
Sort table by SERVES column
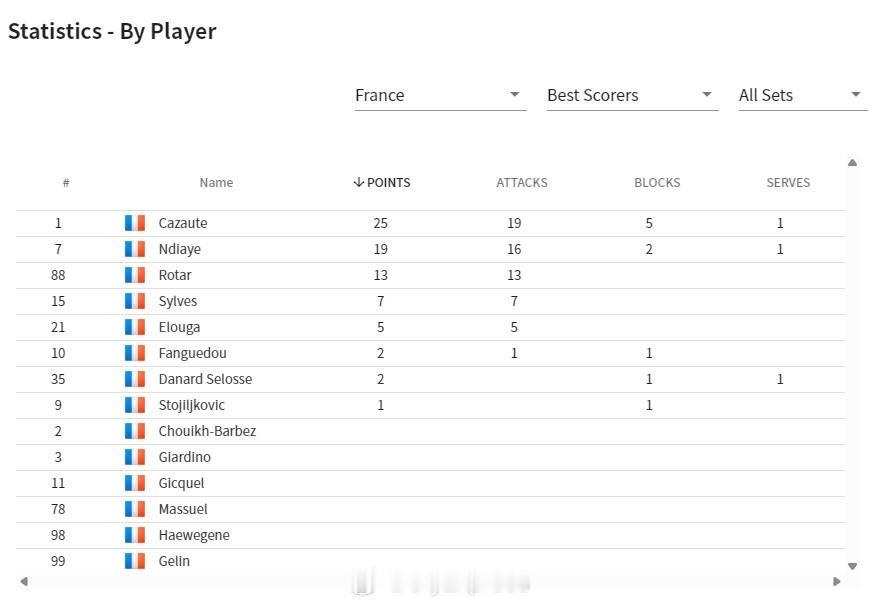point(788,183)
